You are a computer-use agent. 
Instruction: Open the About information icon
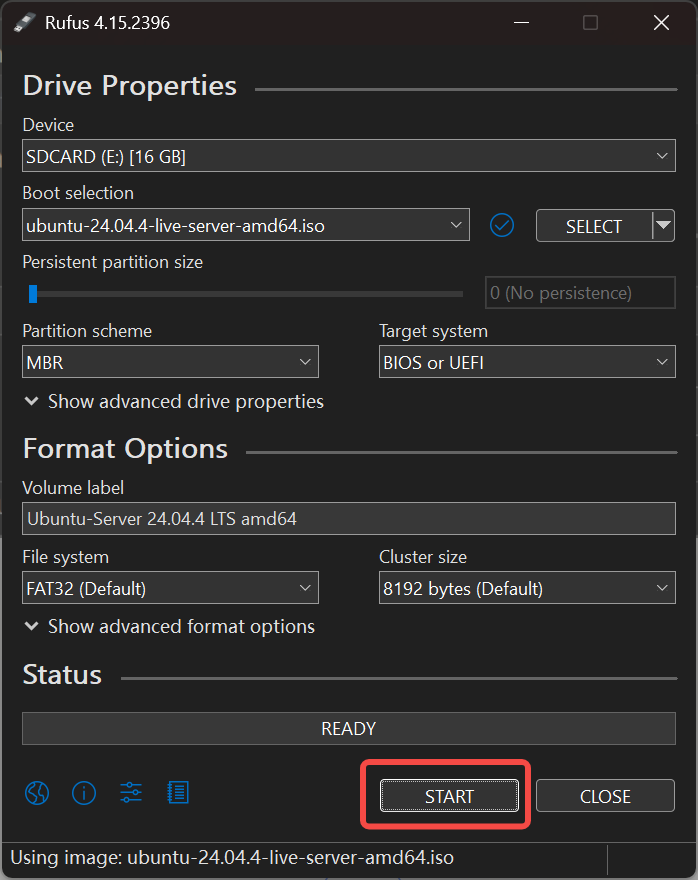(84, 793)
